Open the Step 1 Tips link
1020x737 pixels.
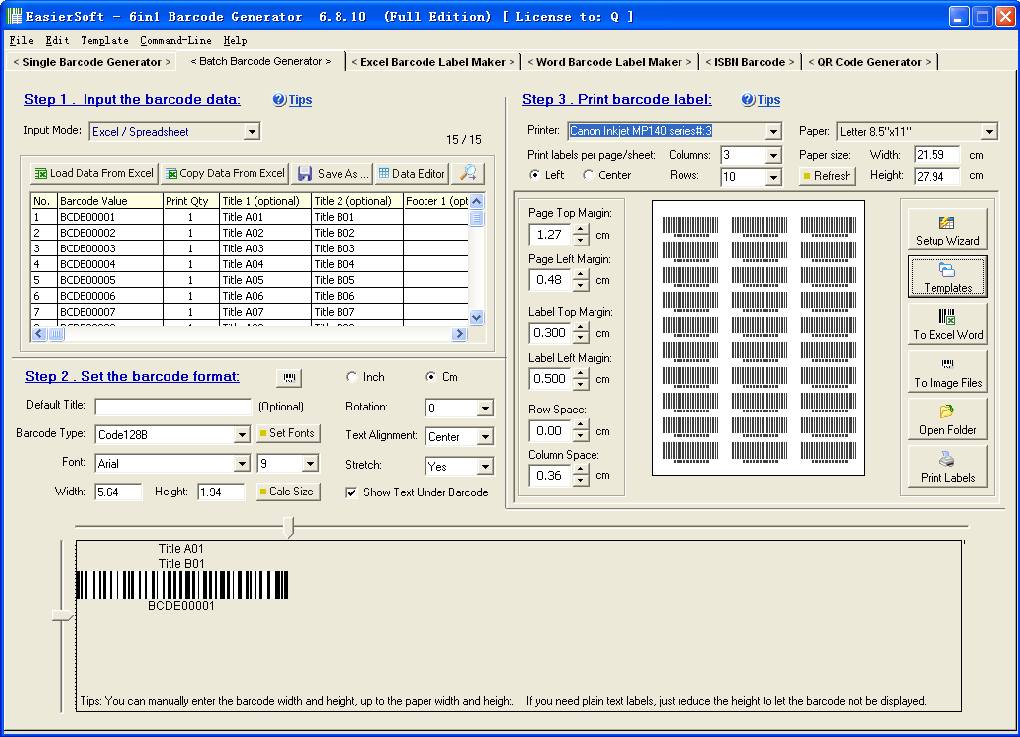coord(292,100)
